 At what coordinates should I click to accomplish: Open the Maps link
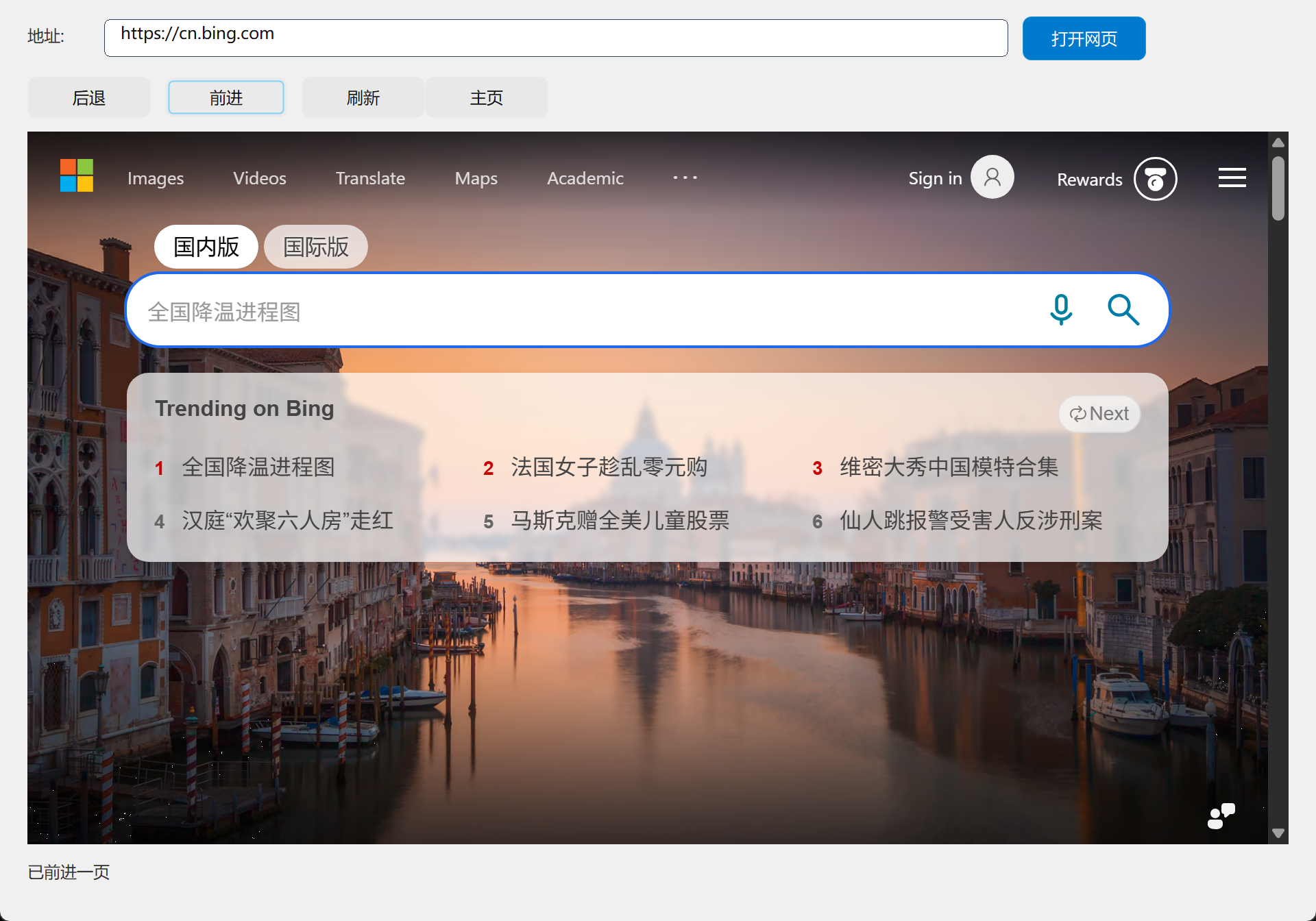pos(476,178)
